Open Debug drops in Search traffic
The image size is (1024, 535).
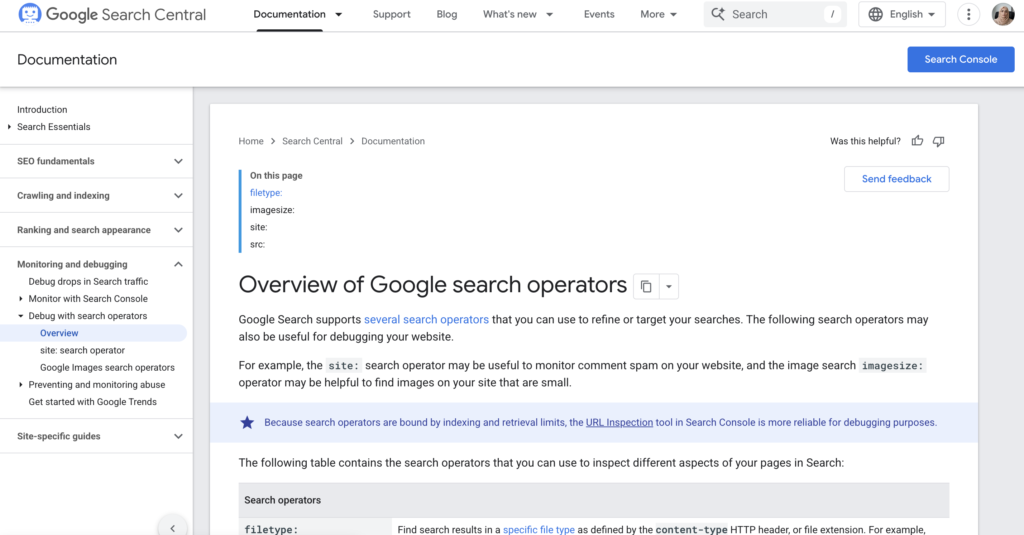(x=88, y=282)
